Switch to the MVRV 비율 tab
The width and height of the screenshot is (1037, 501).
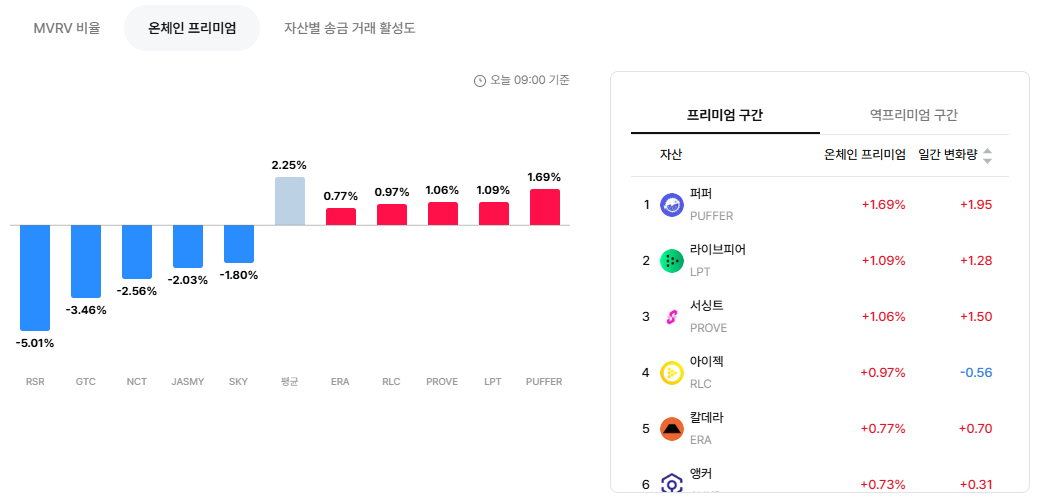(x=67, y=28)
